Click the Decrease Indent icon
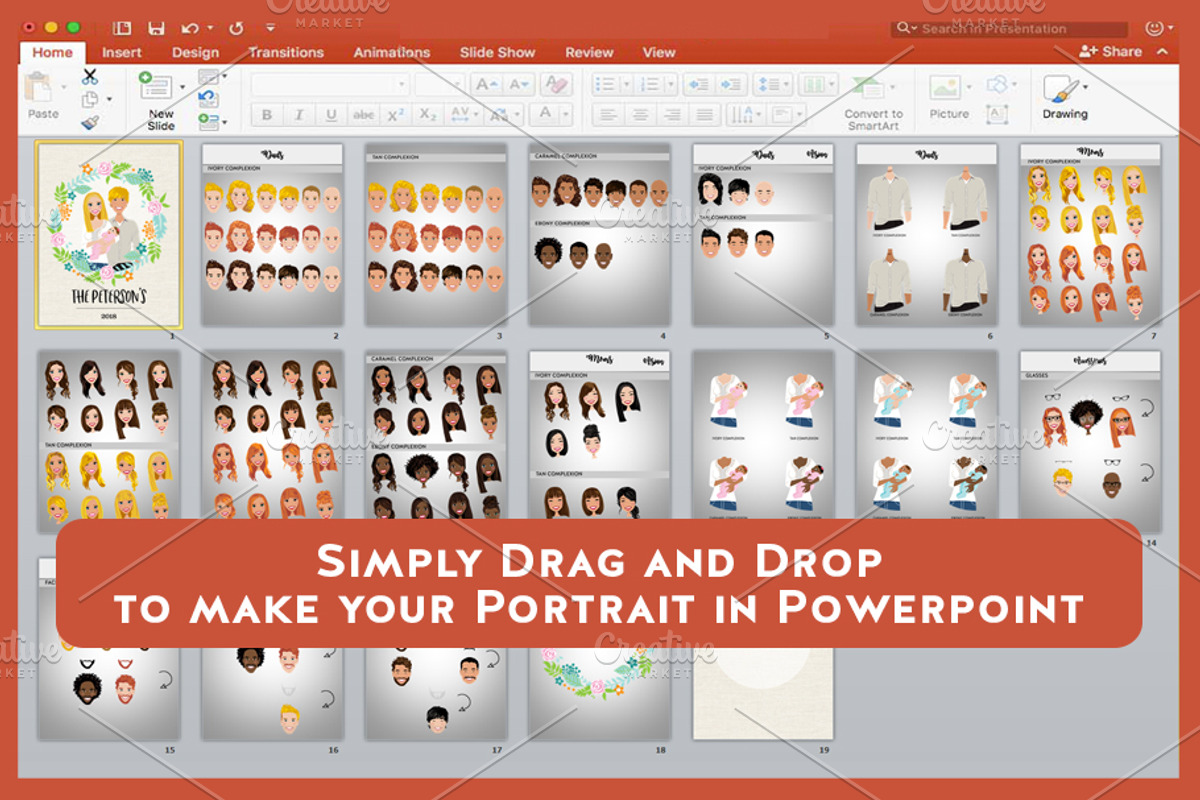Screen dimensions: 1200x800 (x=699, y=85)
